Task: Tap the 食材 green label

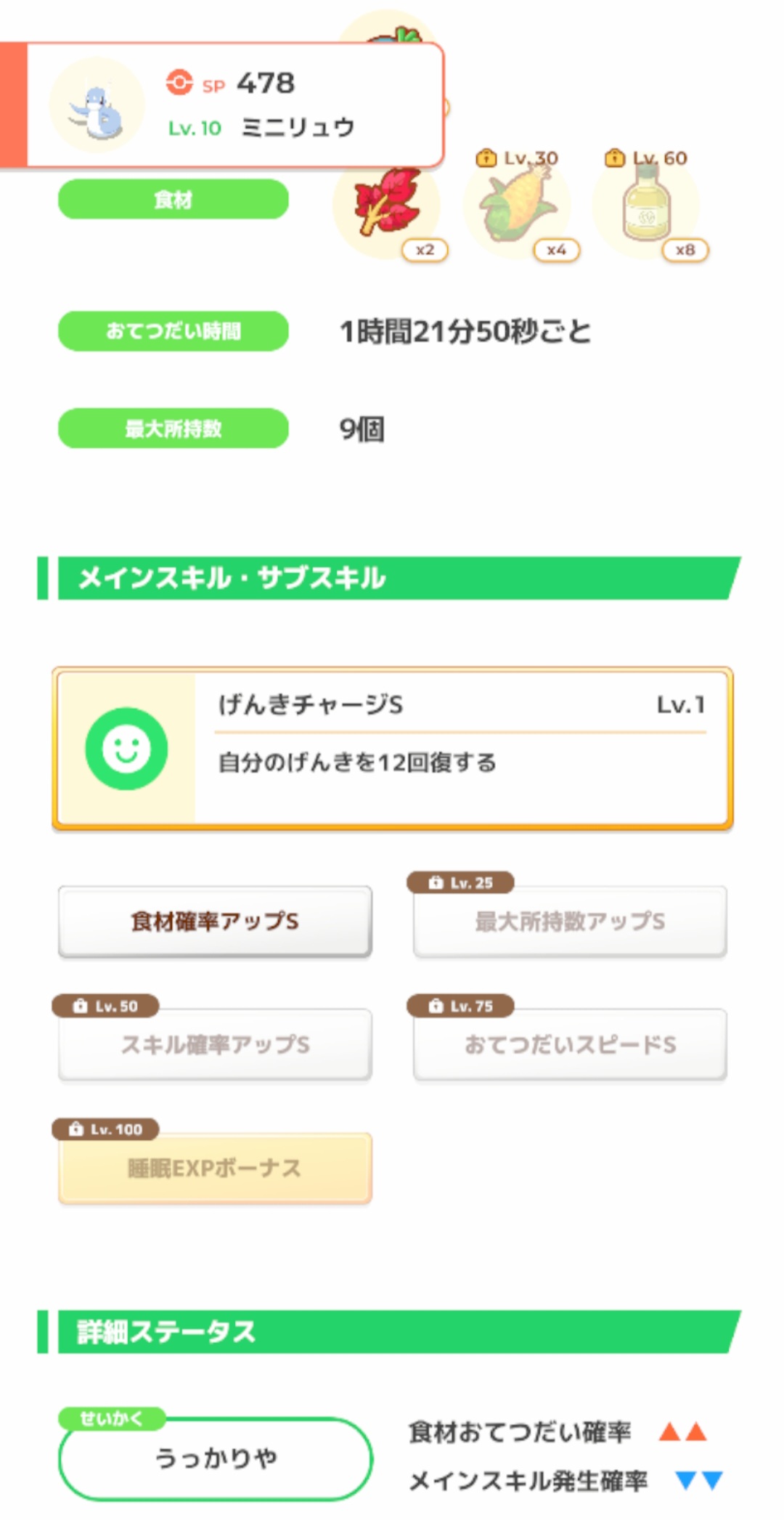Action: click(173, 200)
